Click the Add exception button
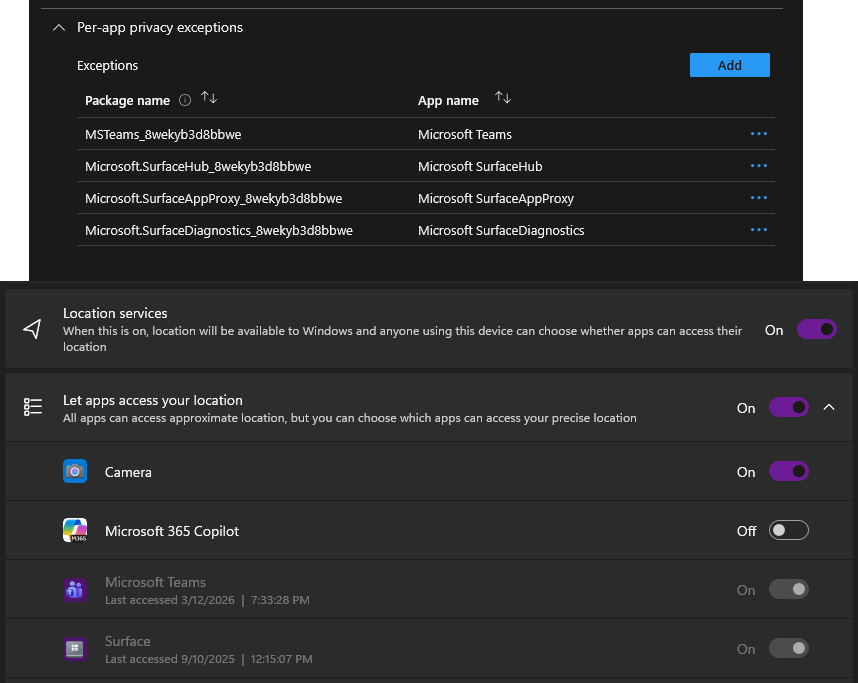The image size is (858, 683). pyautogui.click(x=729, y=65)
